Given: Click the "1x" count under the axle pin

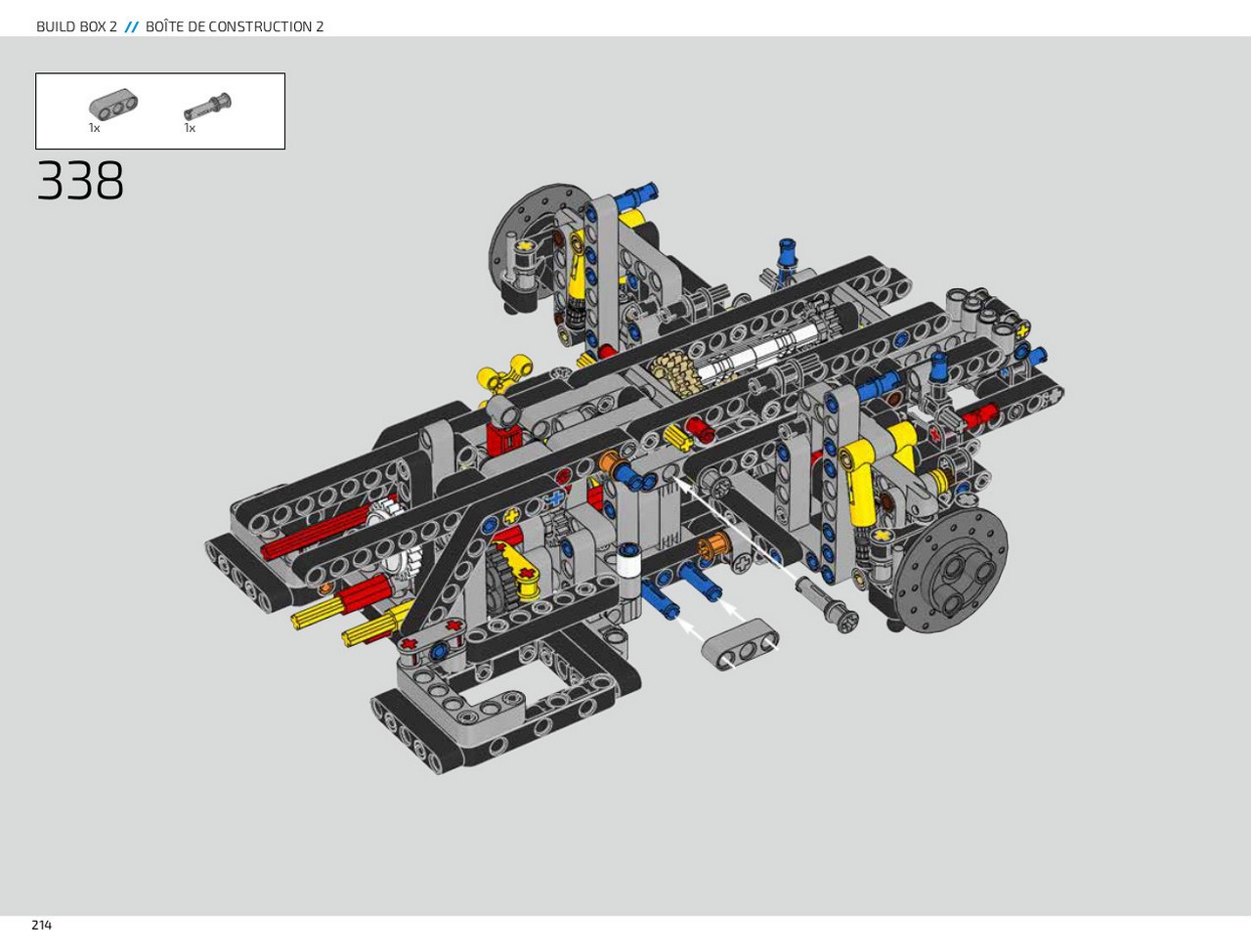Looking at the screenshot, I should 190,128.
